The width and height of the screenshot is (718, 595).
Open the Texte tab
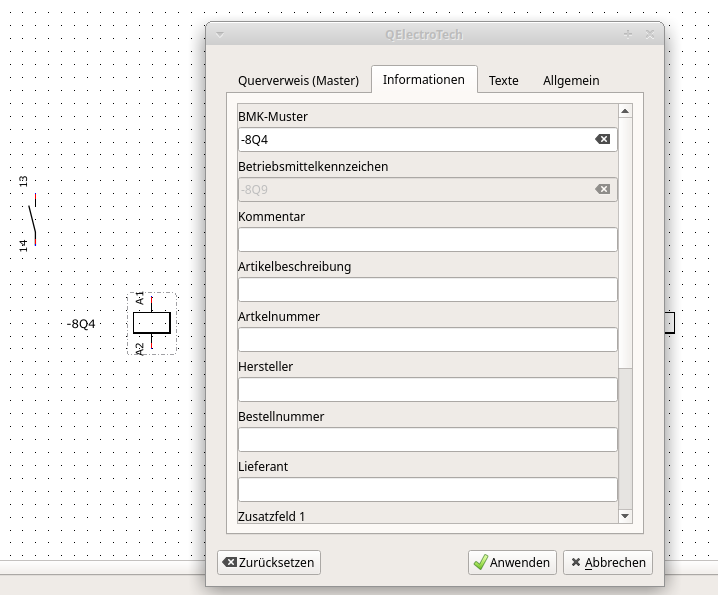tap(503, 80)
